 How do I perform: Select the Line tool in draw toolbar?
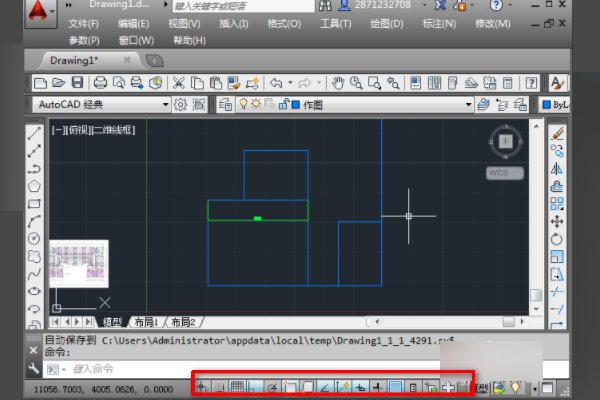pos(34,132)
